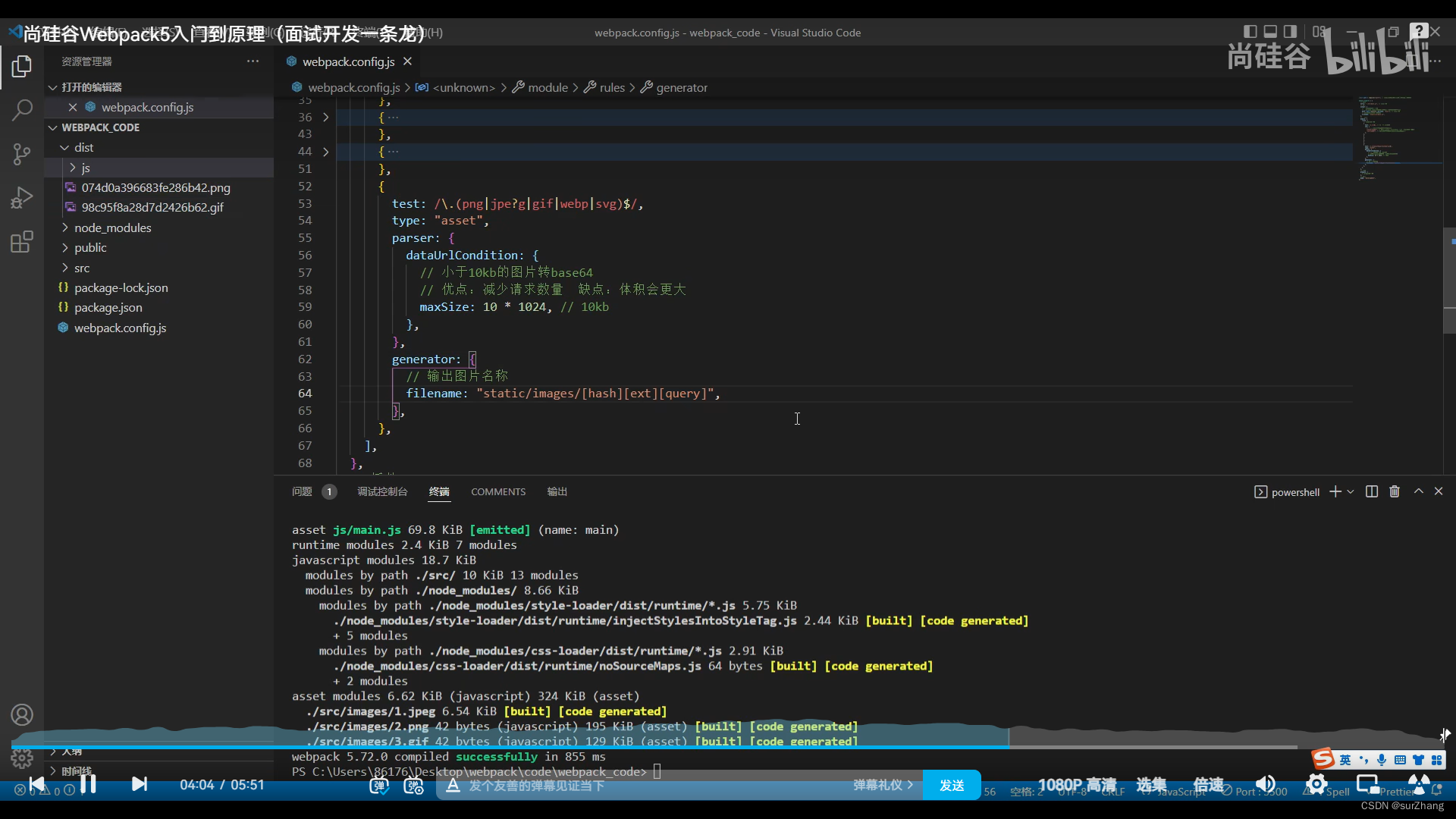Toggle primary side bar layout icon

pos(1250,32)
